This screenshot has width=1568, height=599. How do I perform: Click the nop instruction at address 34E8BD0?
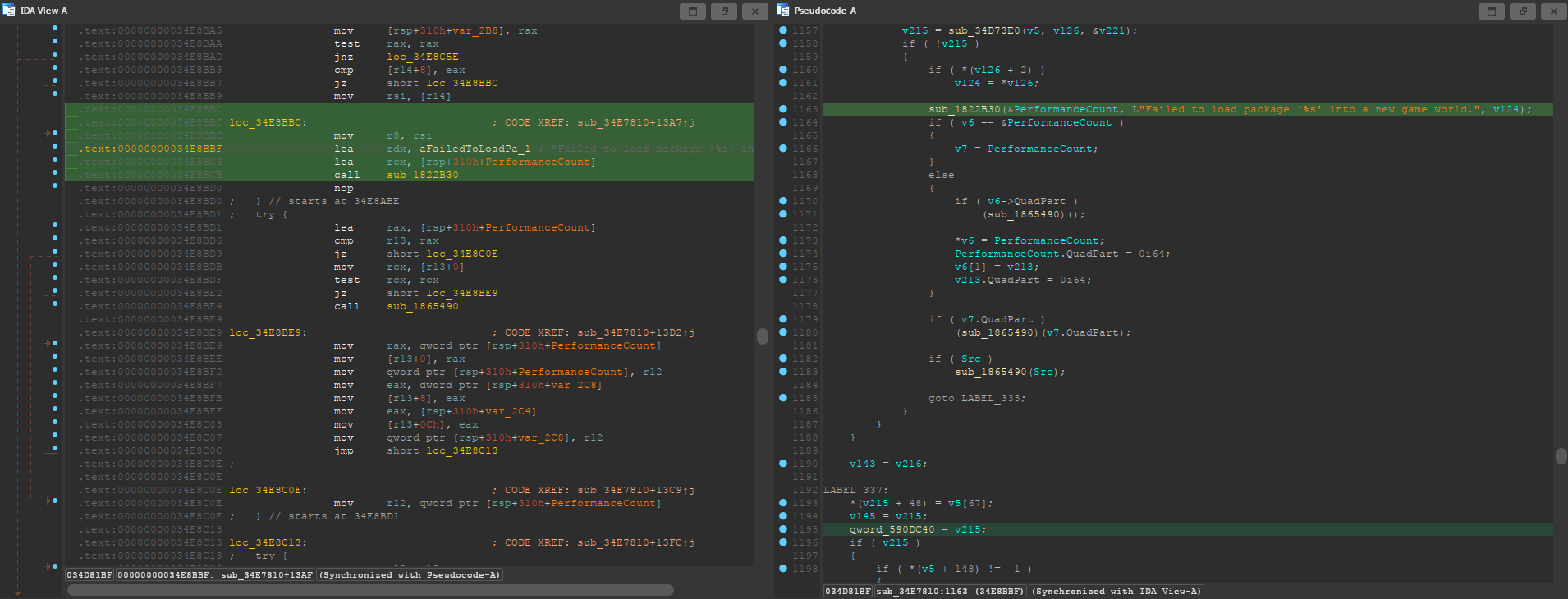344,188
